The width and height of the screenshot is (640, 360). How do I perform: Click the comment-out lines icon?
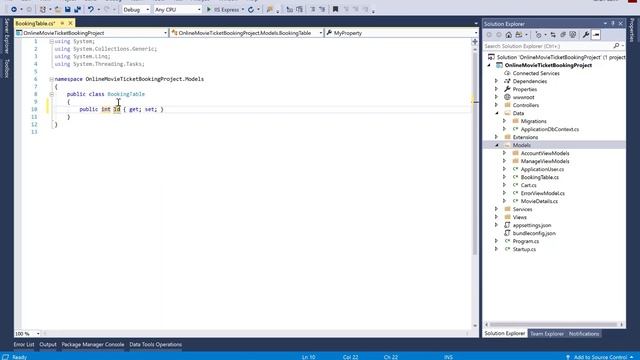coord(313,9)
